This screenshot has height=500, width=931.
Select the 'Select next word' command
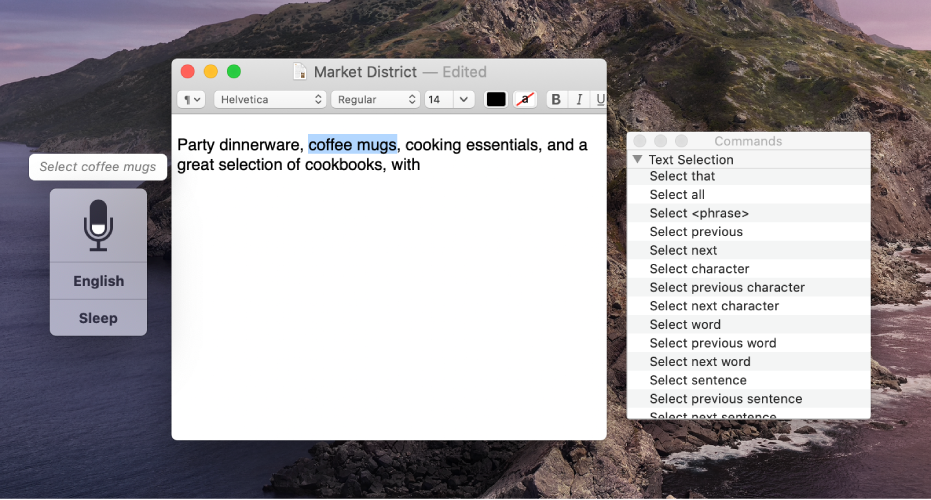click(x=749, y=362)
